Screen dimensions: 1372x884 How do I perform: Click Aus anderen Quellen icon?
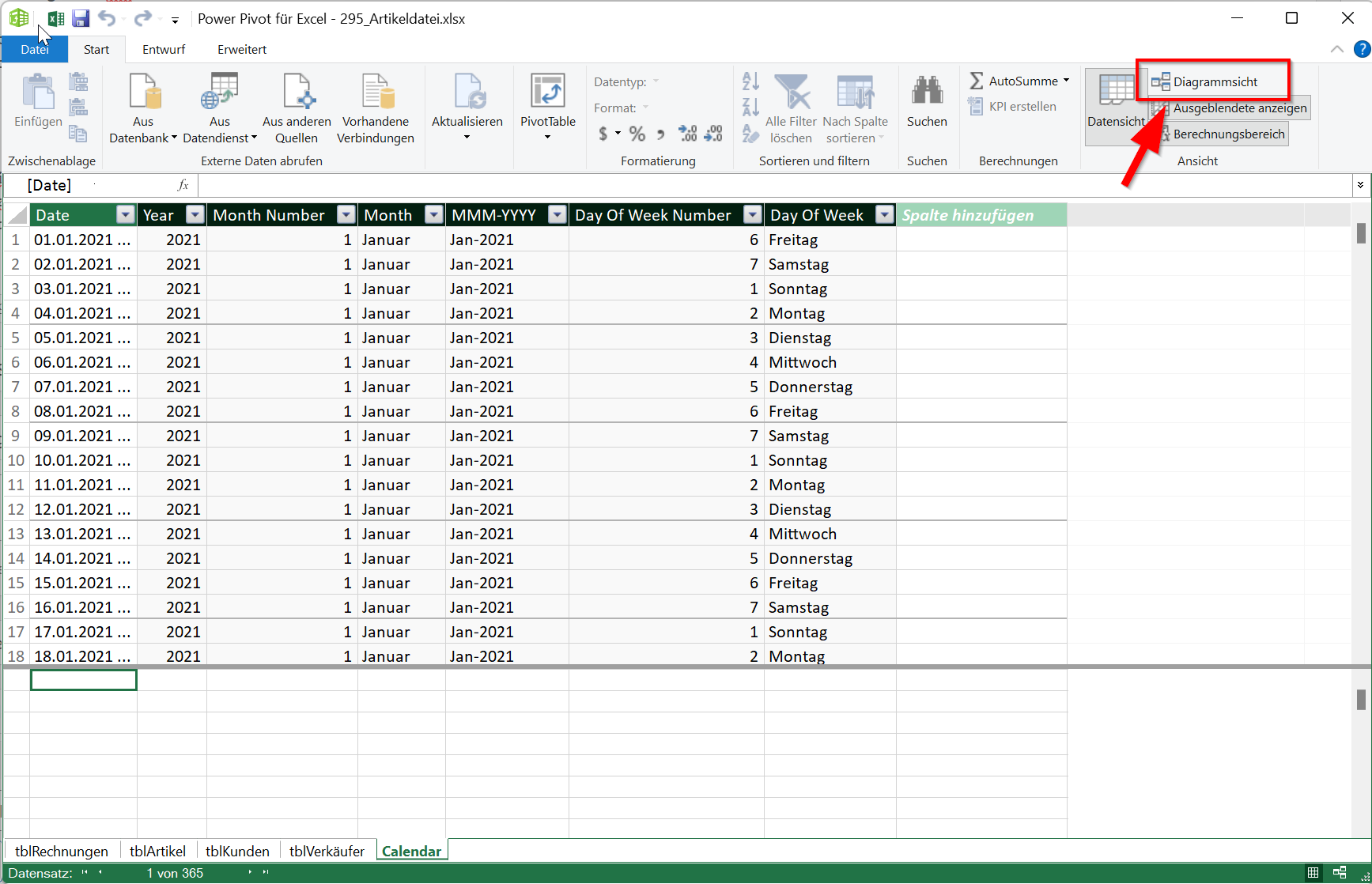pos(298,90)
